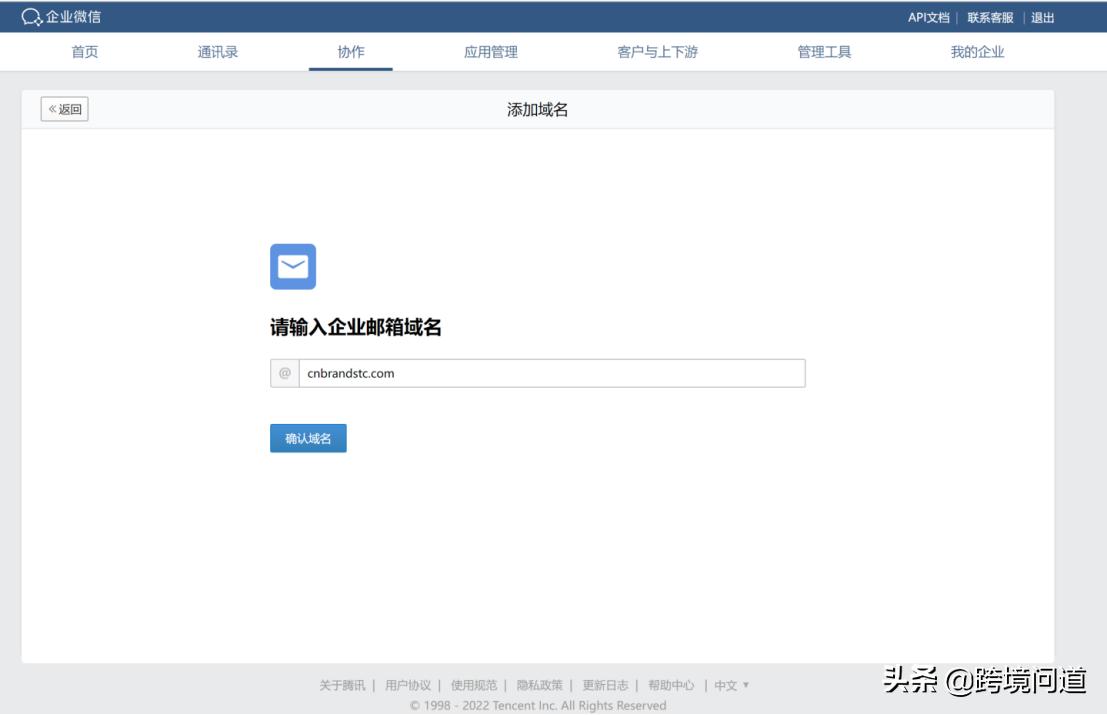Screen dimensions: 1107x715
Task: Click the blue envelope email icon
Action: point(293,265)
